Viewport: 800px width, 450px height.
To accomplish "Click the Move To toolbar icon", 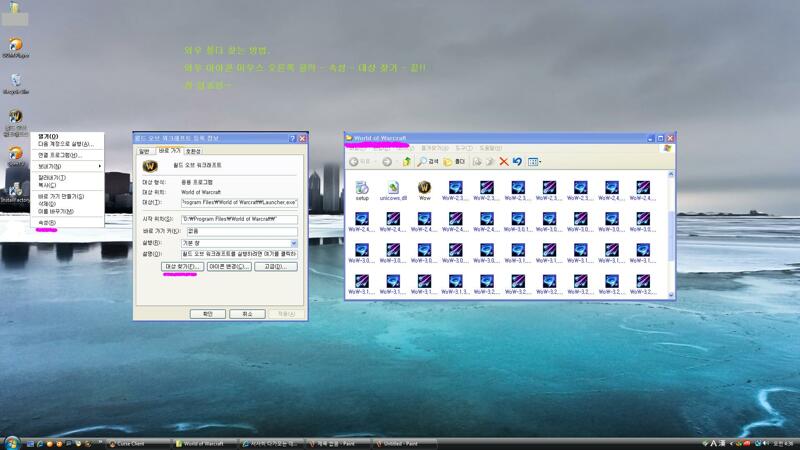I will (x=477, y=162).
